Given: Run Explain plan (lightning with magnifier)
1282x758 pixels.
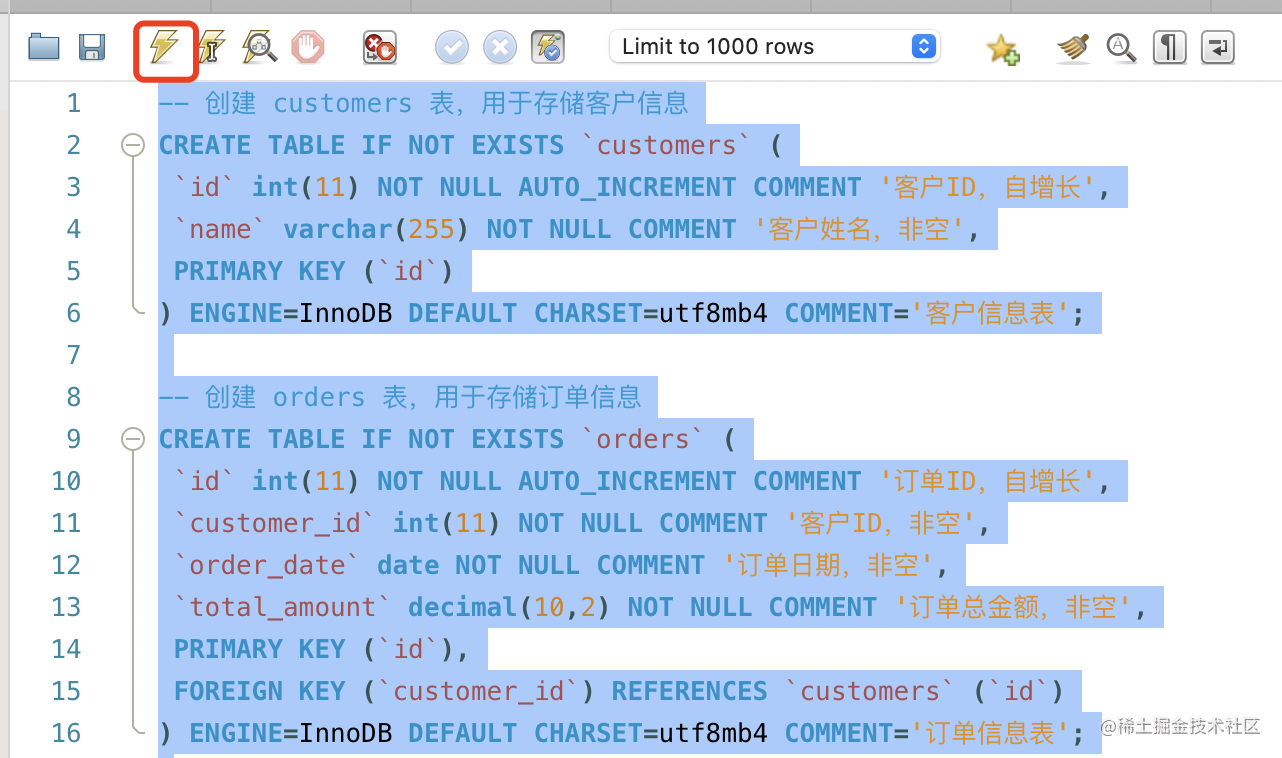Looking at the screenshot, I should (x=259, y=47).
